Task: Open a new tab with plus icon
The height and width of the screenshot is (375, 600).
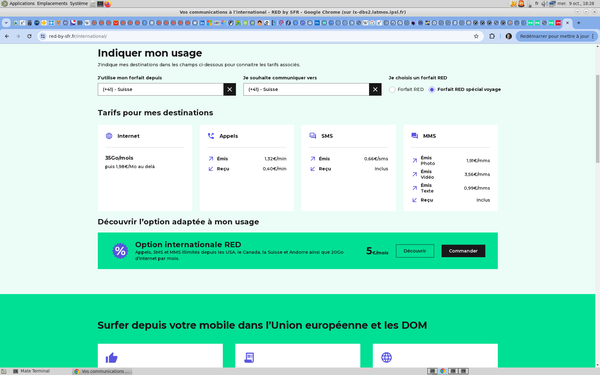Action: (x=578, y=23)
